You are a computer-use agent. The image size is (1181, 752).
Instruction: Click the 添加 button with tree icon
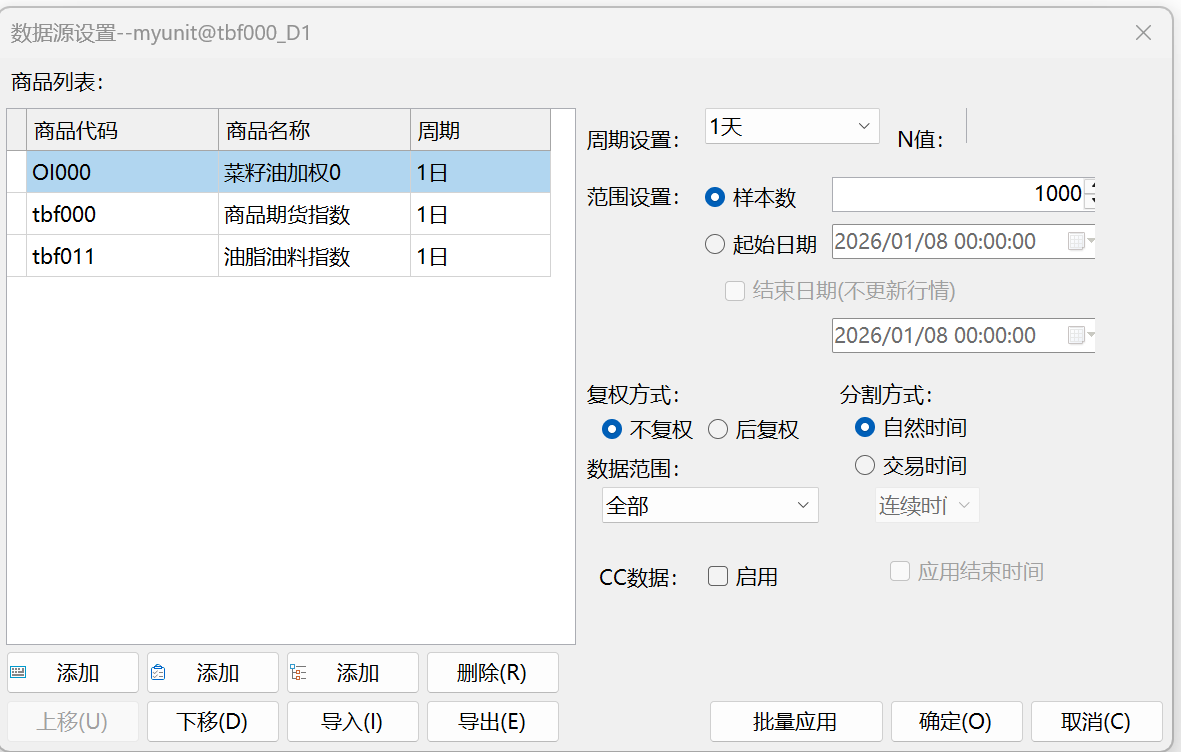353,673
